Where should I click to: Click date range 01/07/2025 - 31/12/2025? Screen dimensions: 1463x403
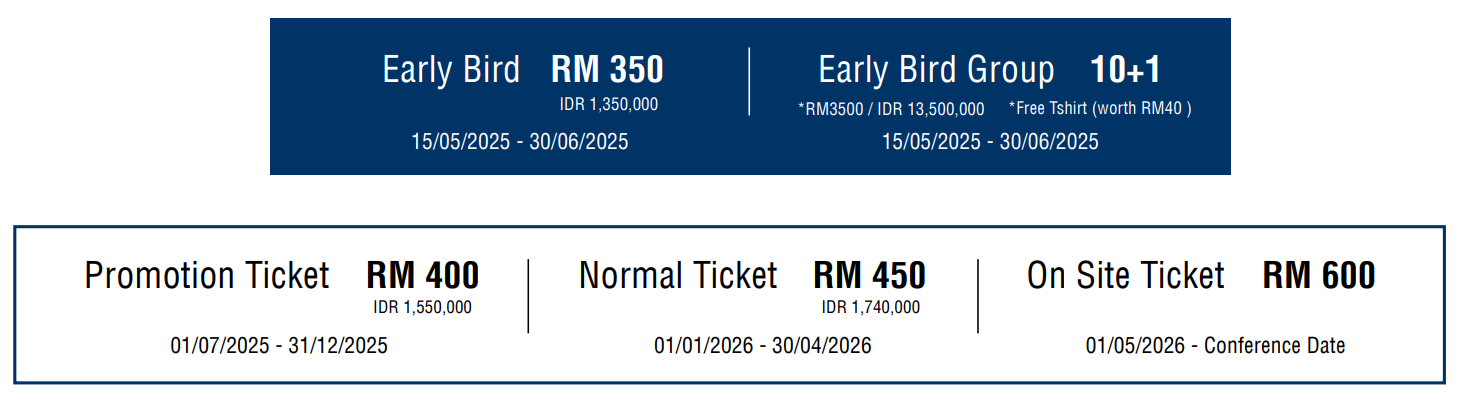click(279, 346)
